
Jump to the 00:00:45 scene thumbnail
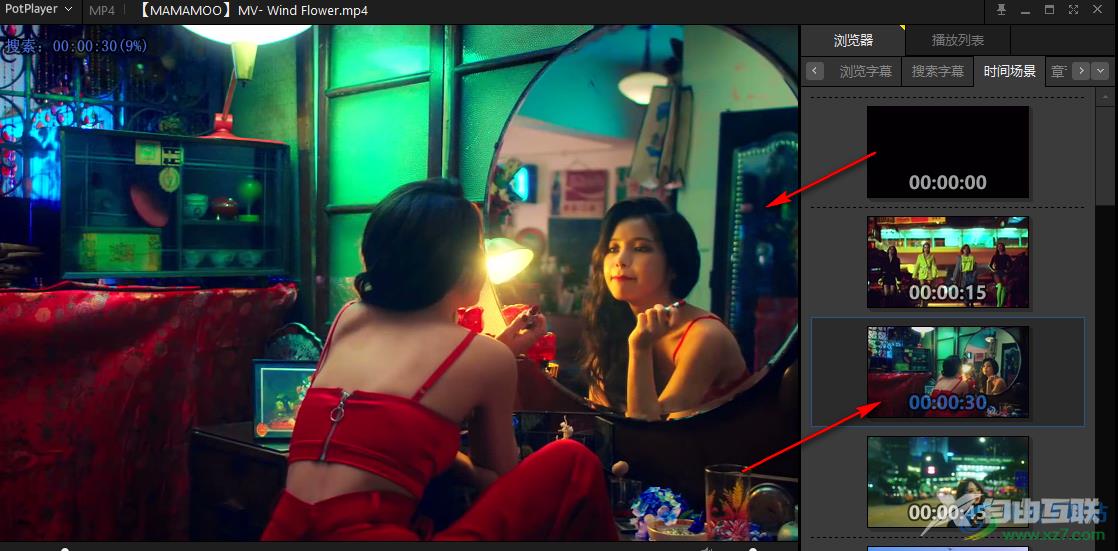click(948, 481)
